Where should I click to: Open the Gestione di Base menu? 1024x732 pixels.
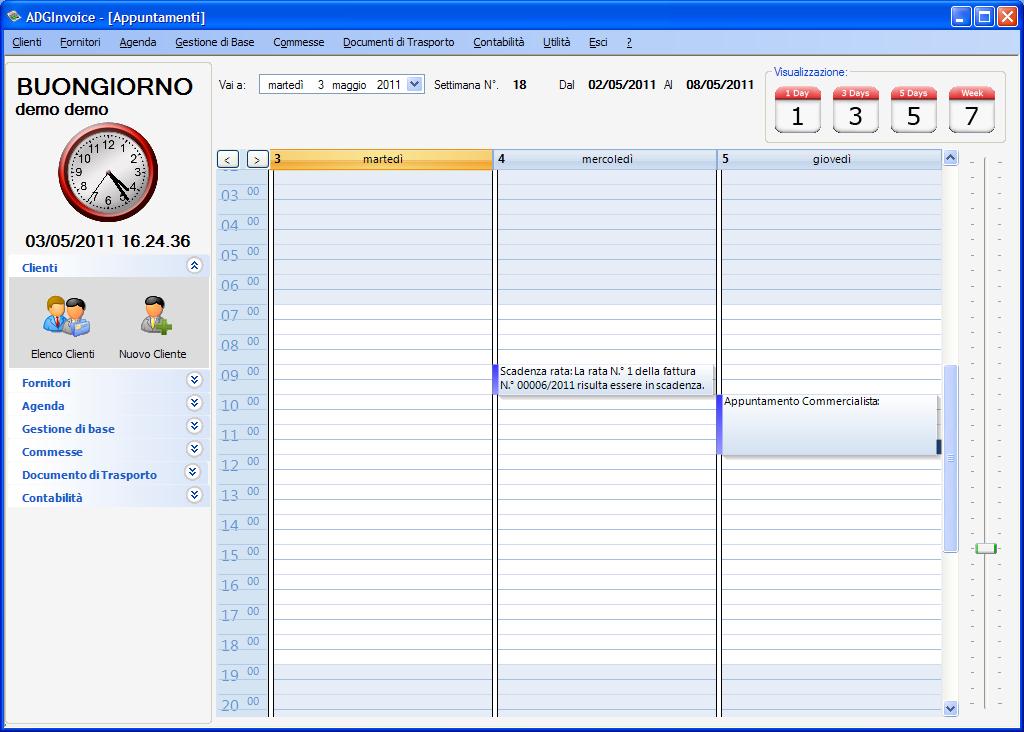click(214, 42)
